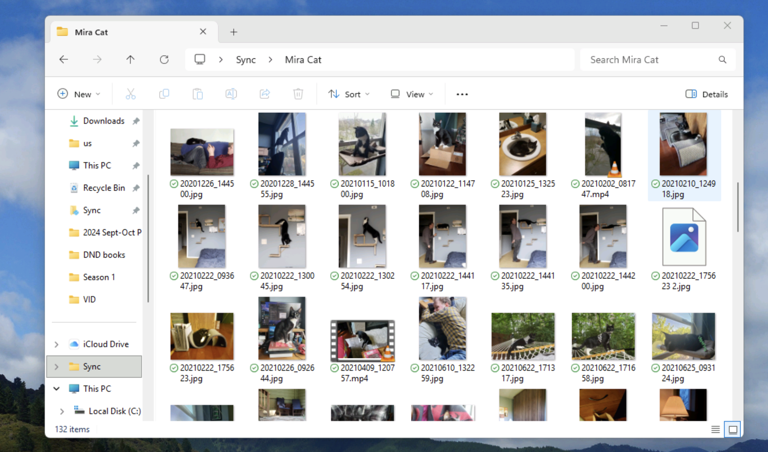Click Mira Cat in the breadcrumb
The width and height of the screenshot is (768, 452).
tap(303, 60)
